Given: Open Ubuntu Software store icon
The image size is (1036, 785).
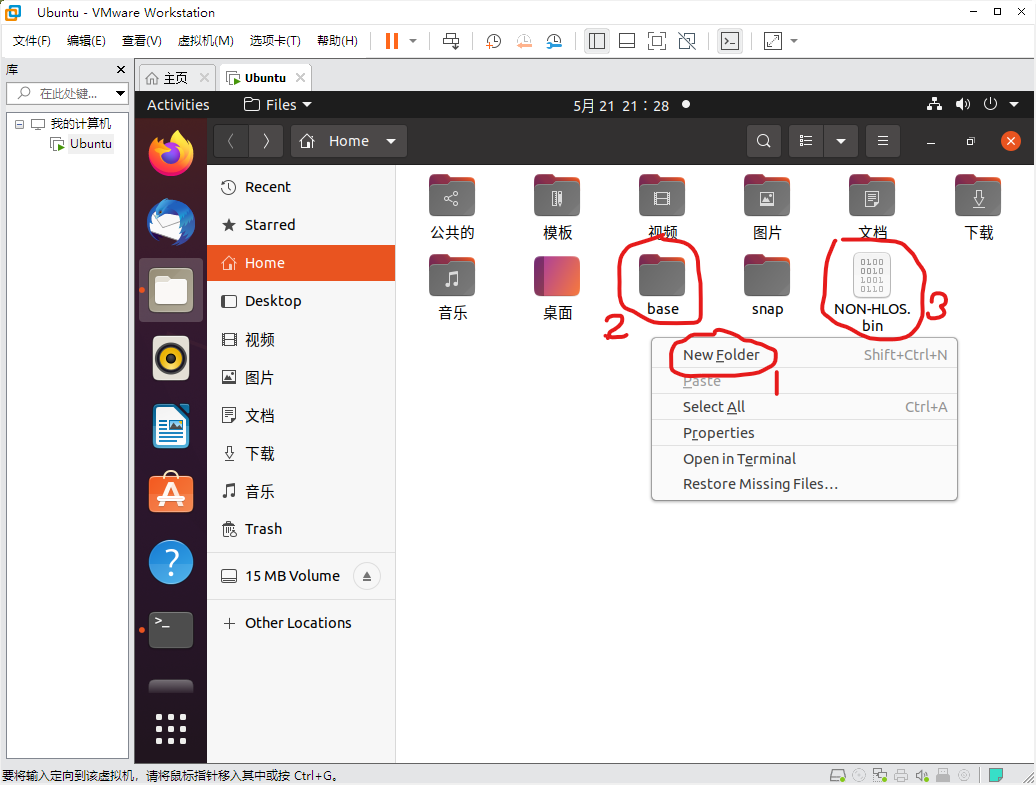Looking at the screenshot, I should click(171, 492).
